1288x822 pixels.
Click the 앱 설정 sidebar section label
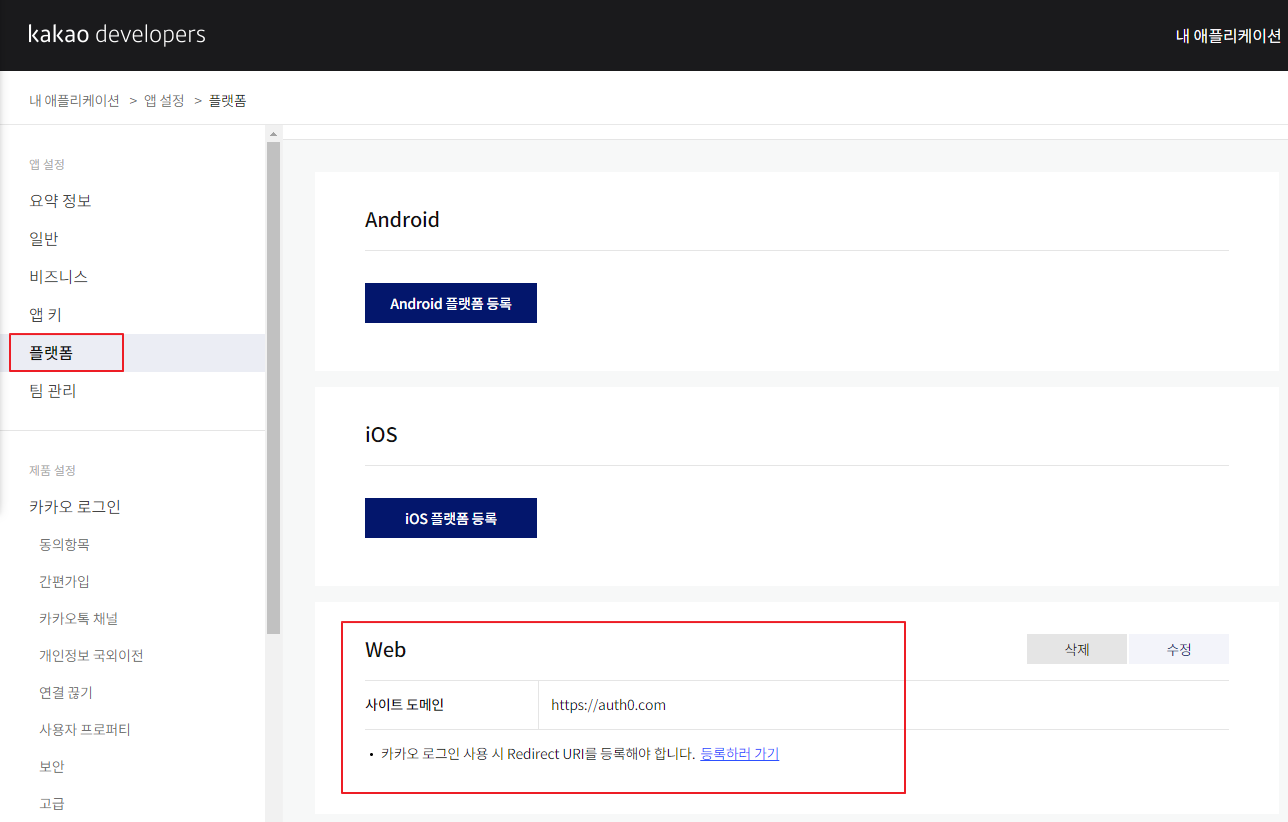(47, 164)
